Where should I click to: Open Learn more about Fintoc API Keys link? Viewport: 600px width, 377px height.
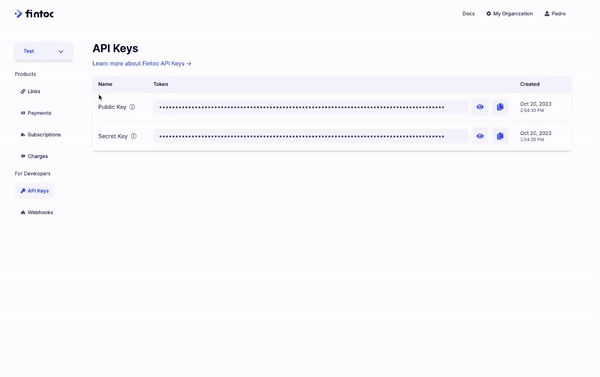pos(142,64)
